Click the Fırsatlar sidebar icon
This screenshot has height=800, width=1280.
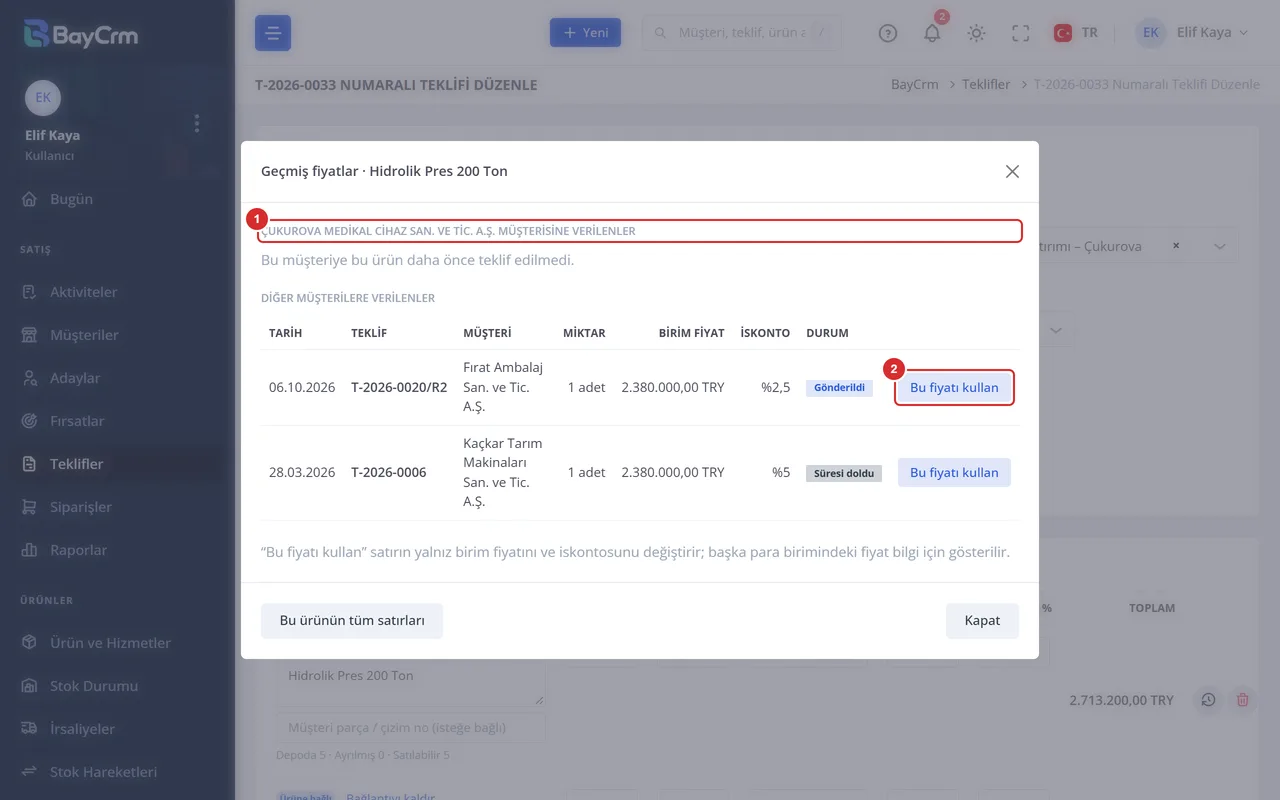click(30, 421)
